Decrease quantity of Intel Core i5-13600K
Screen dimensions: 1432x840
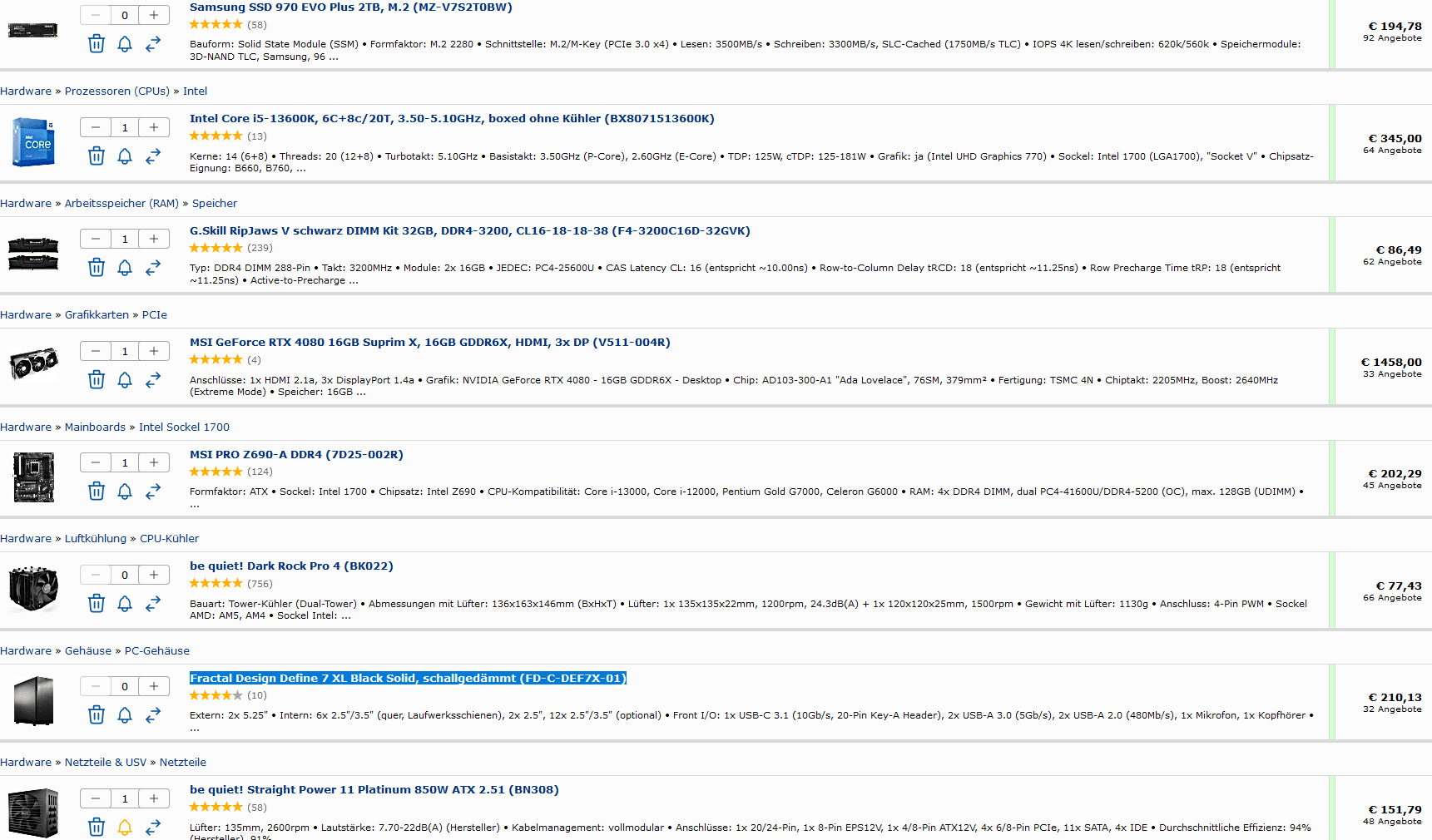point(96,127)
